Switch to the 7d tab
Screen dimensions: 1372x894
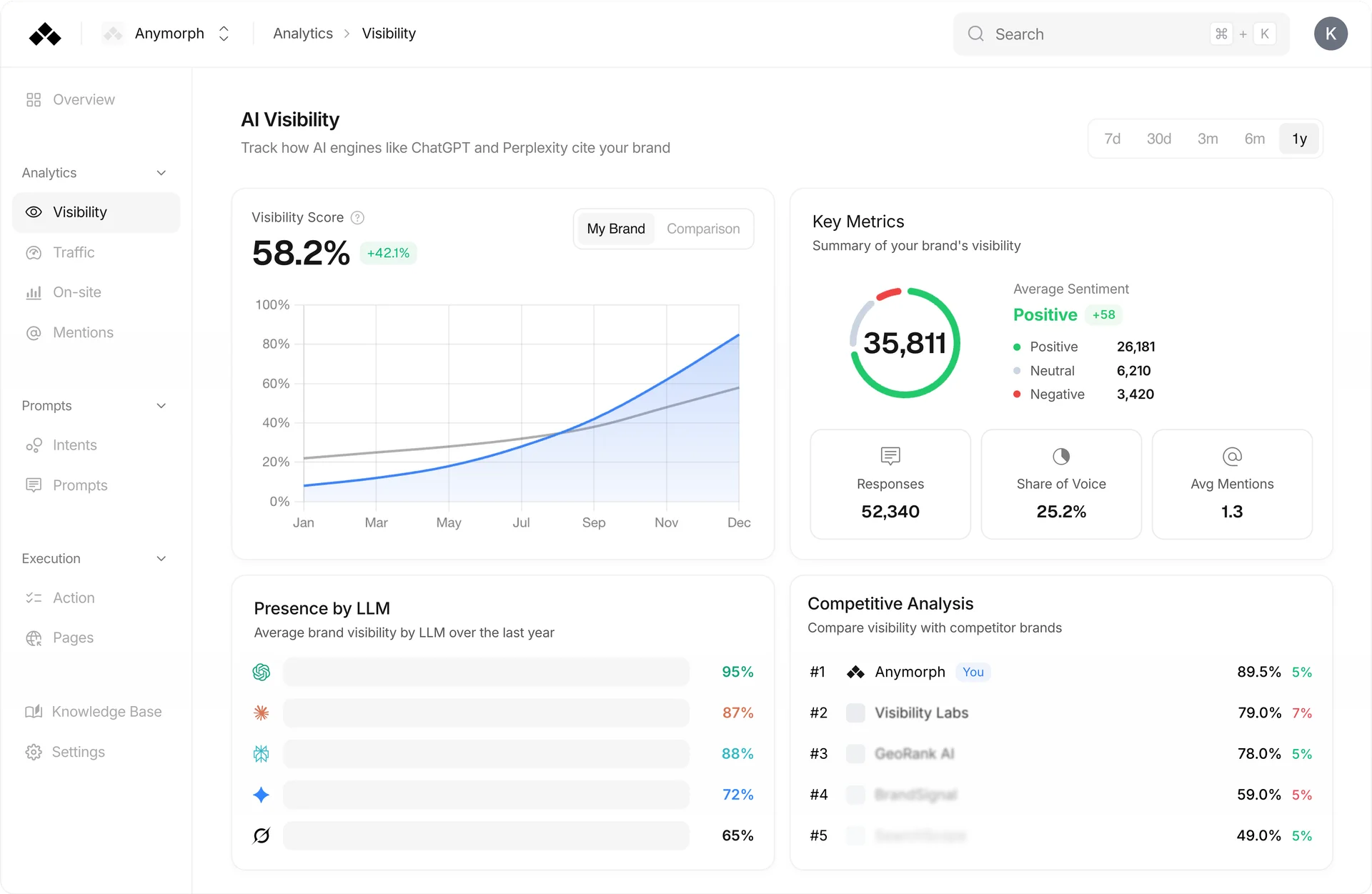1113,139
